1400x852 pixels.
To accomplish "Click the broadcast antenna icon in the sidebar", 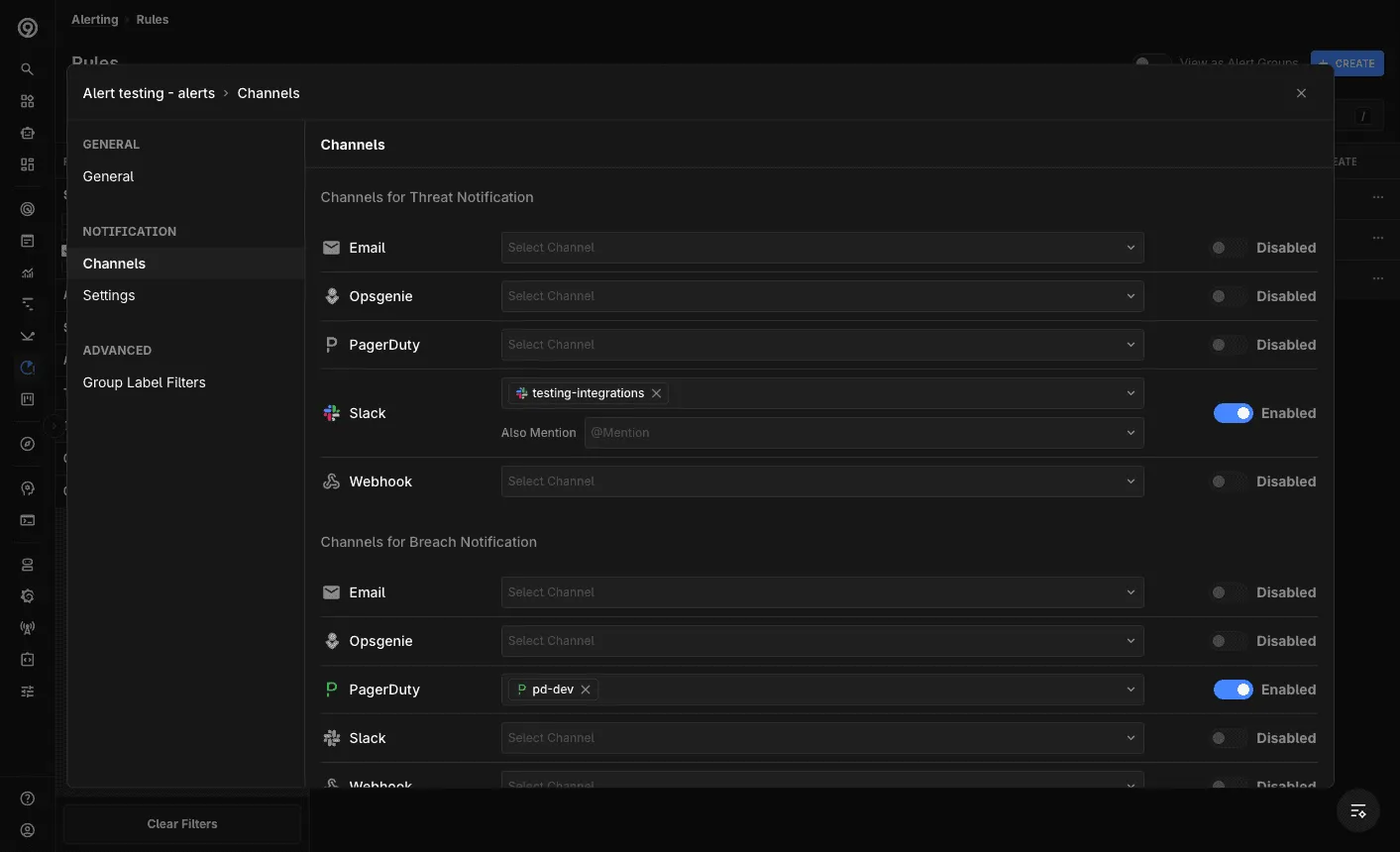I will pyautogui.click(x=28, y=628).
